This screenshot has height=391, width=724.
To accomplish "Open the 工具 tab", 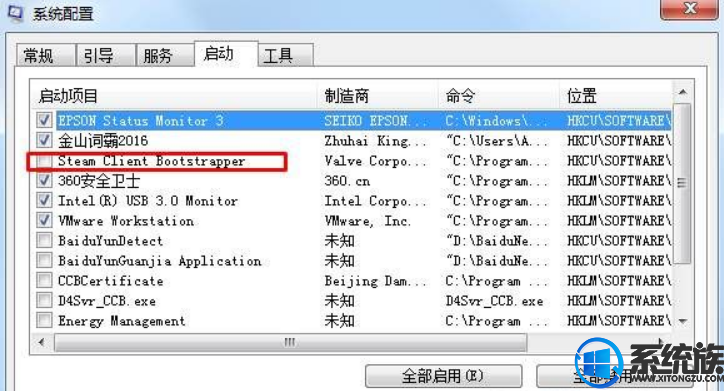I will point(285,56).
